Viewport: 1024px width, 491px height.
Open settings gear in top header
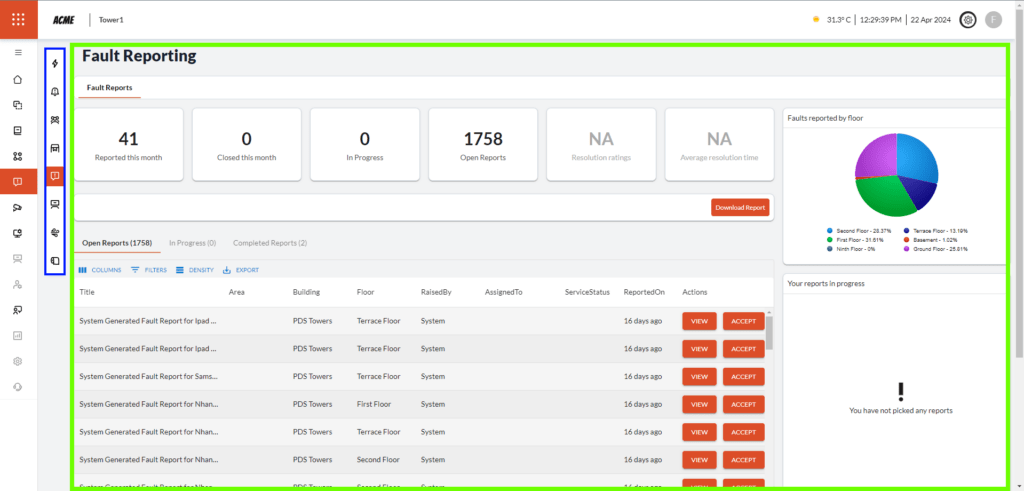967,19
